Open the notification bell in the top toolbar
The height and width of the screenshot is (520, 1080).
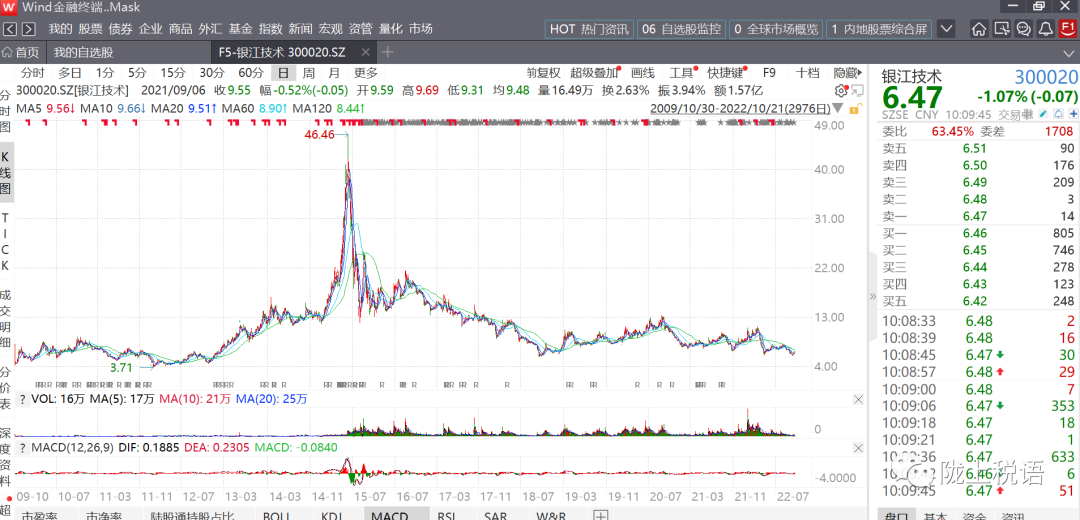tap(1046, 29)
